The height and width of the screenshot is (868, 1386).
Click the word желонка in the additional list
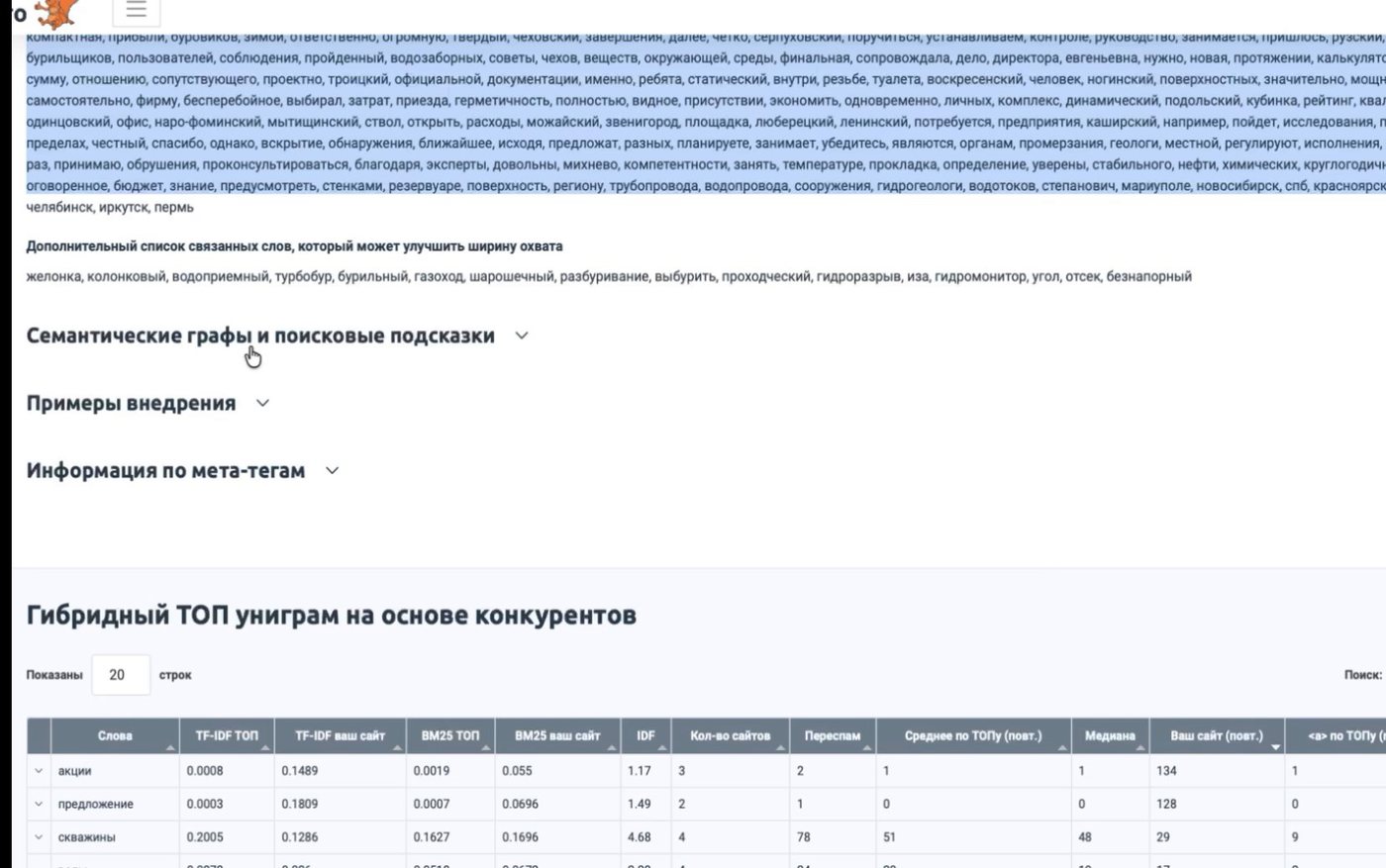(52, 276)
